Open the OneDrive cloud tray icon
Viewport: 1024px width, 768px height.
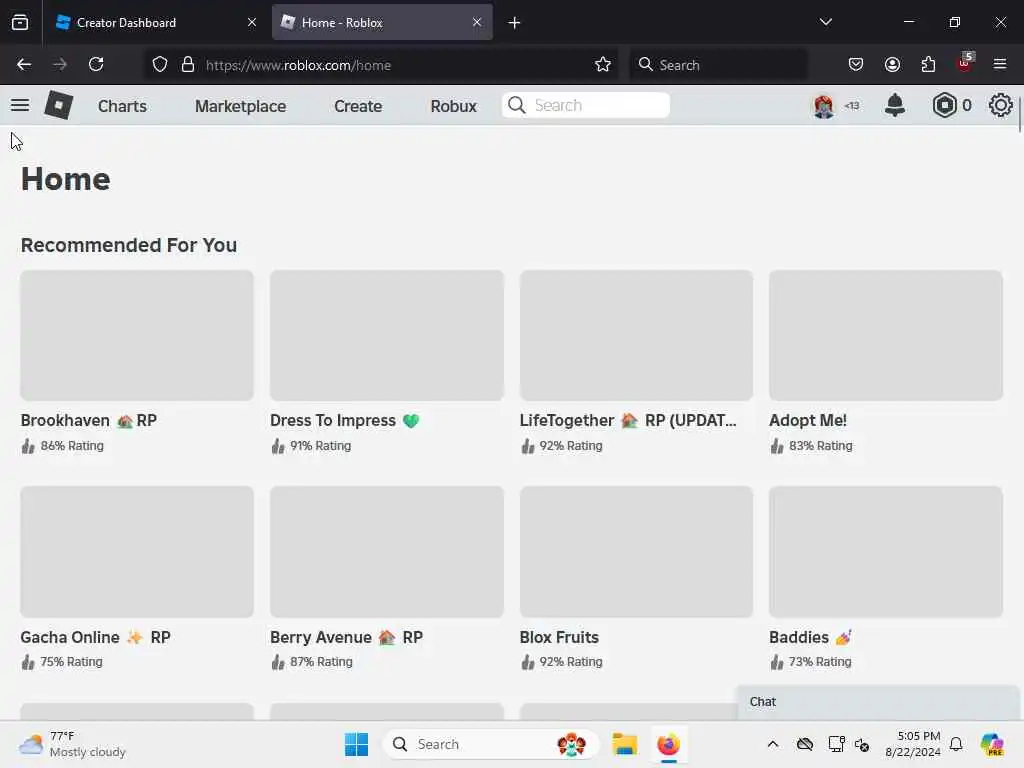805,744
